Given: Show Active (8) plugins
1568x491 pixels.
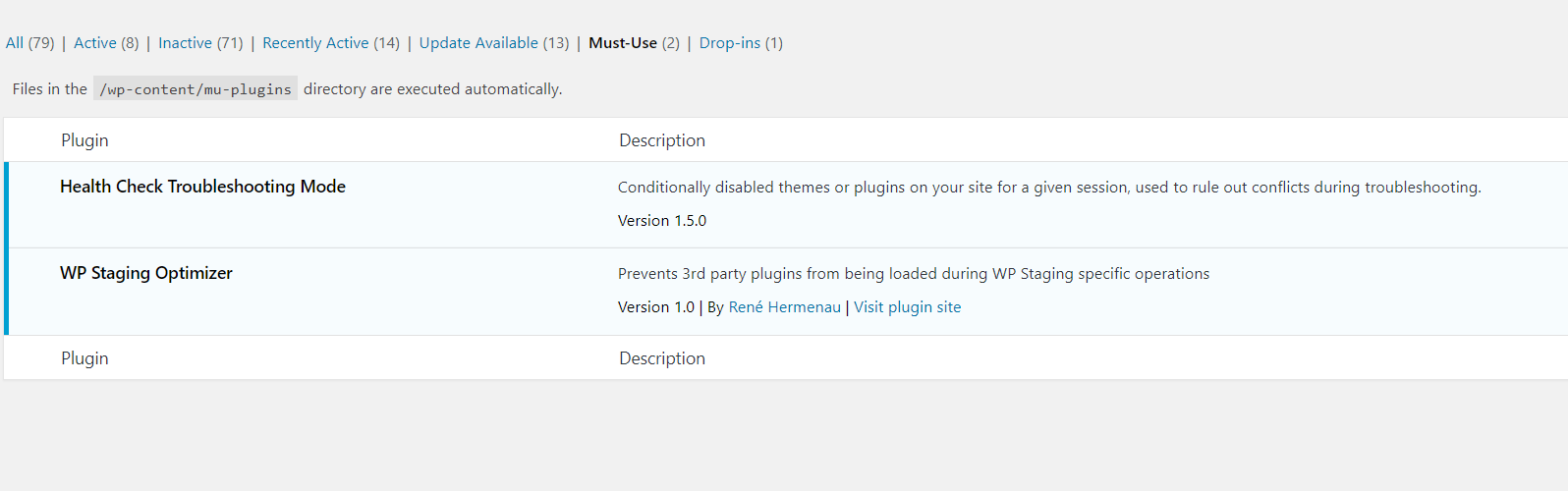Looking at the screenshot, I should 106,43.
